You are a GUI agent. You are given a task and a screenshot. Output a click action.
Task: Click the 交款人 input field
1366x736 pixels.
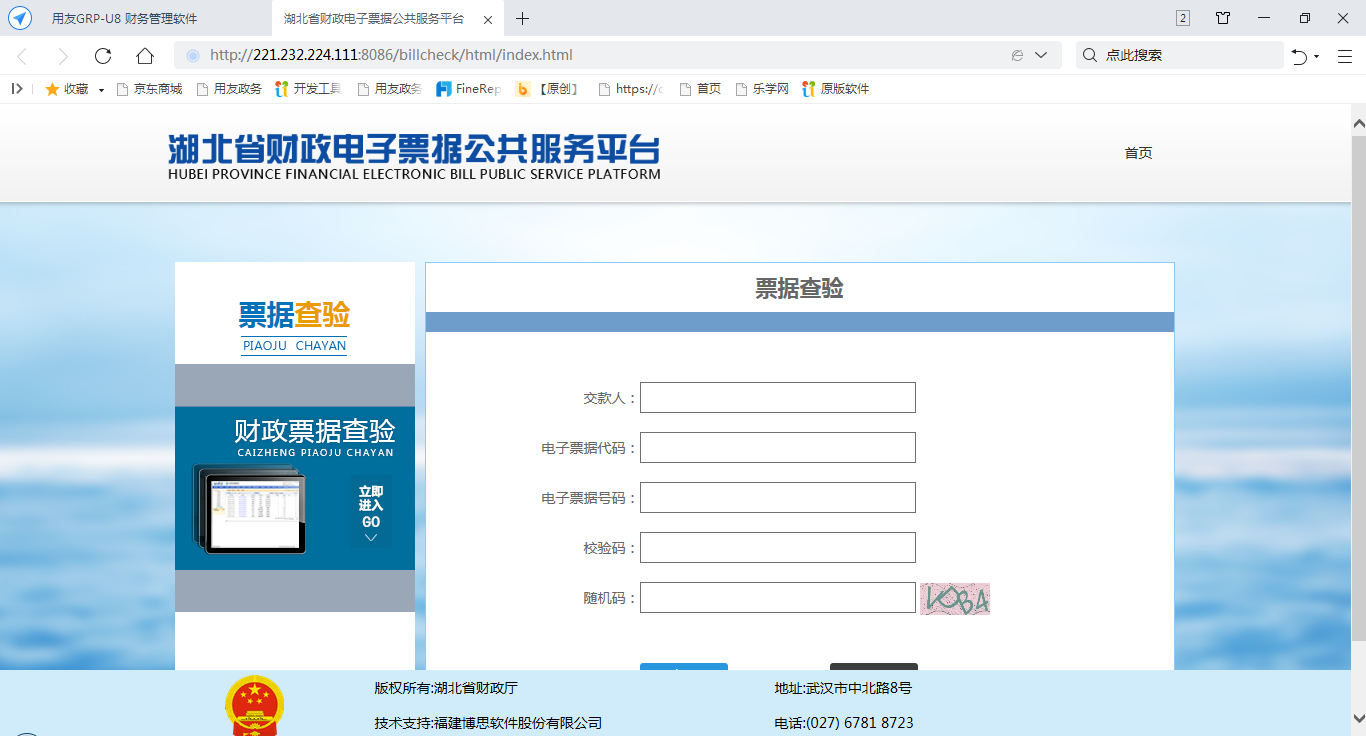777,397
